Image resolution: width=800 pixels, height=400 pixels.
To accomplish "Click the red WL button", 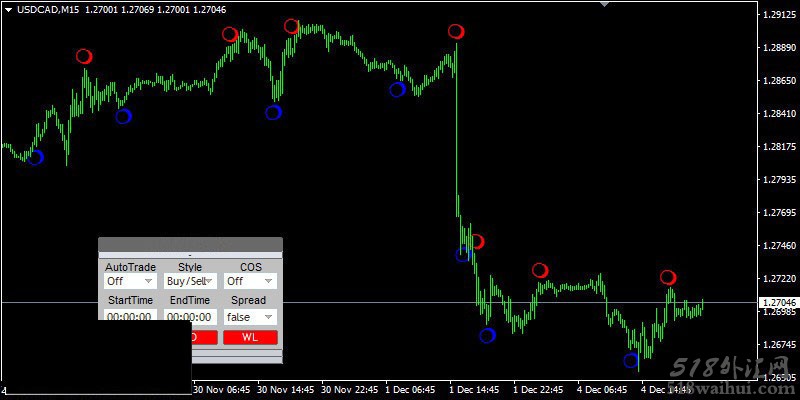I will pyautogui.click(x=251, y=337).
